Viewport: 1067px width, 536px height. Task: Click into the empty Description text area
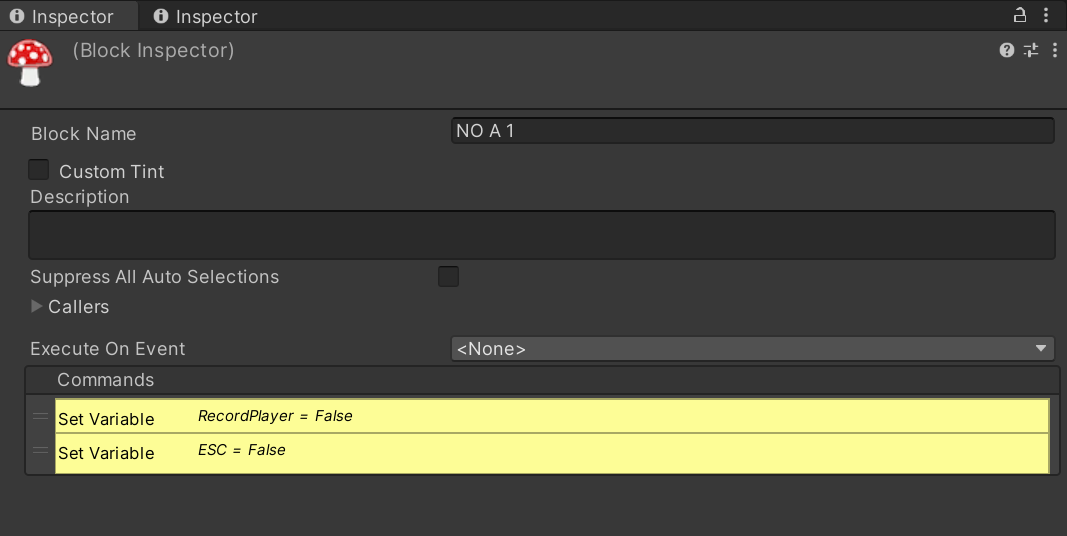tap(542, 235)
